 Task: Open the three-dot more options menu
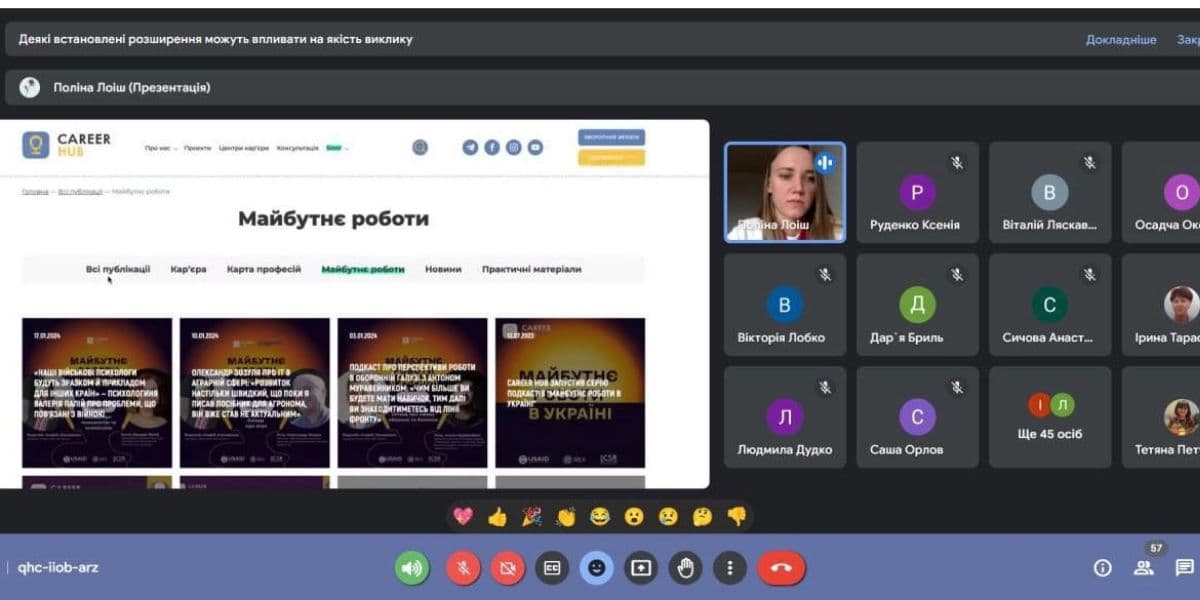[x=730, y=568]
